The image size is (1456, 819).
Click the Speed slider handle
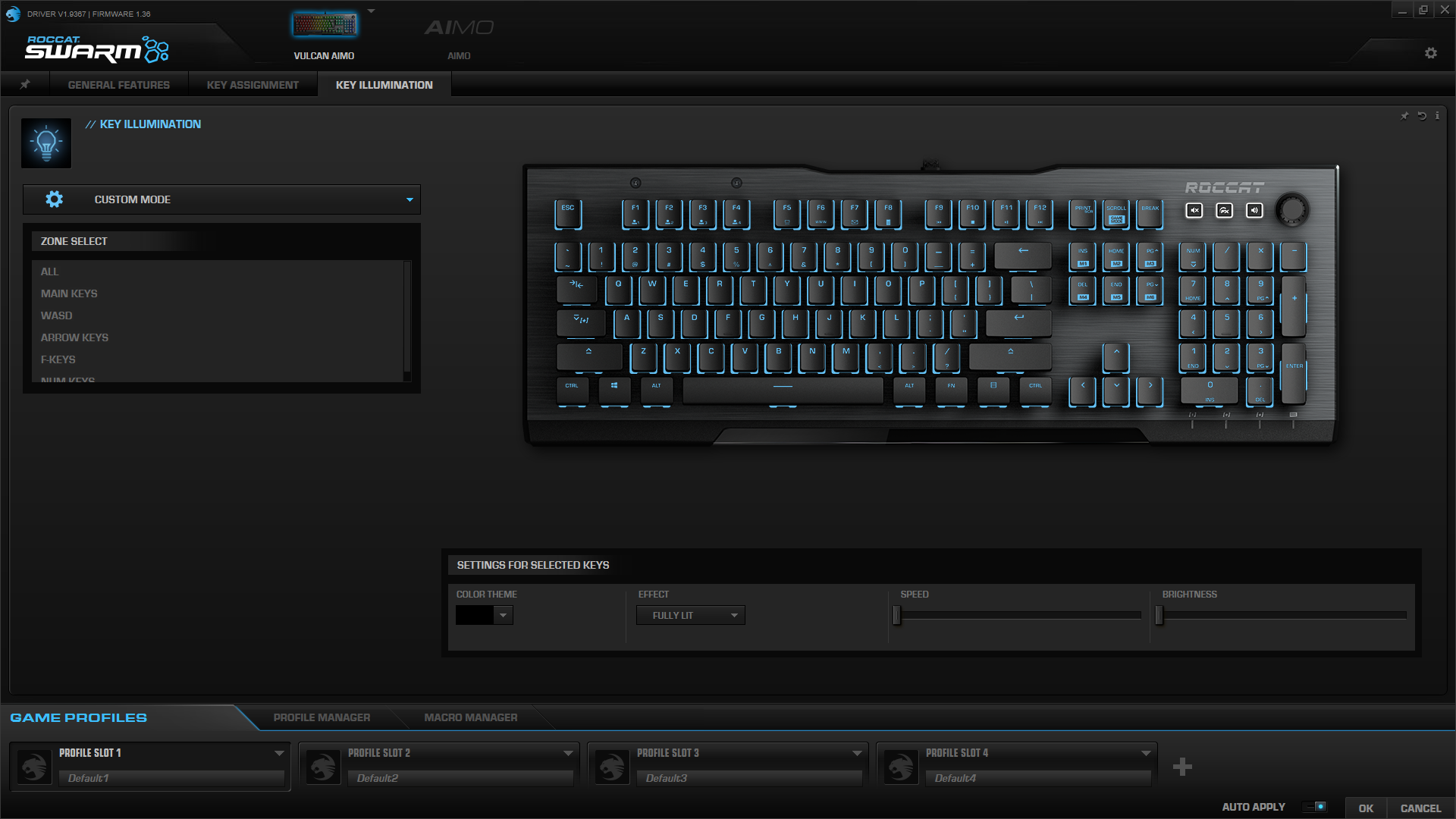[x=897, y=615]
